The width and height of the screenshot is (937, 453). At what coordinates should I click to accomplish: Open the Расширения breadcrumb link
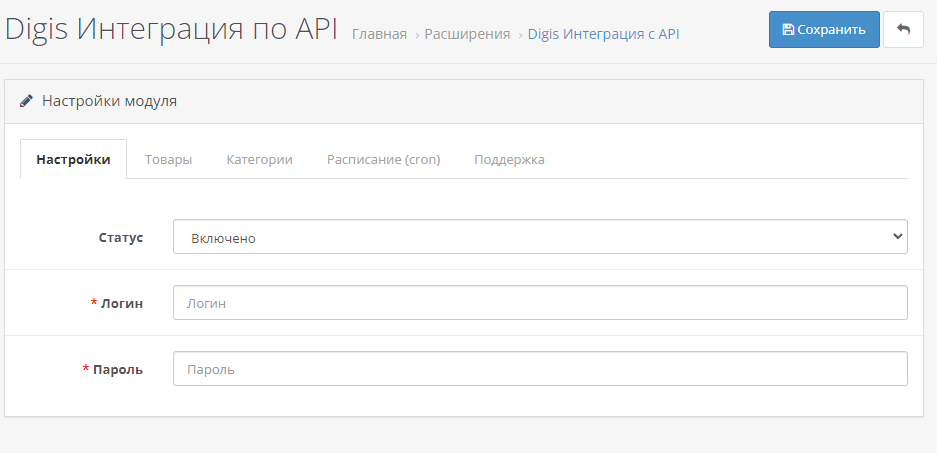tap(467, 34)
